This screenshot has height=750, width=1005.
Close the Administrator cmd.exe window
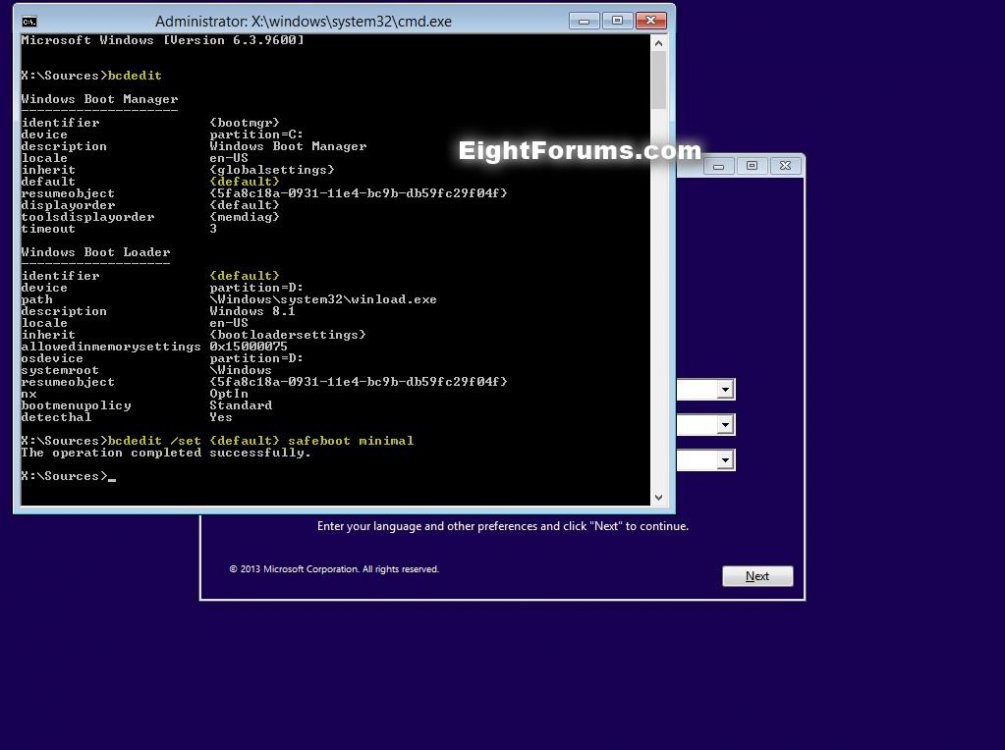click(x=651, y=20)
